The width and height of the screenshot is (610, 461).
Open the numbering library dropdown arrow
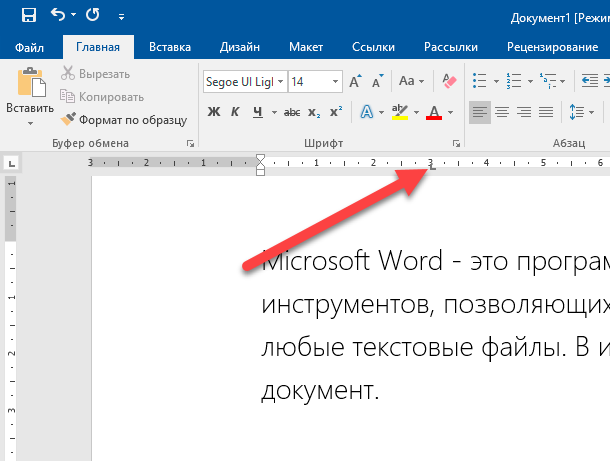pos(530,81)
